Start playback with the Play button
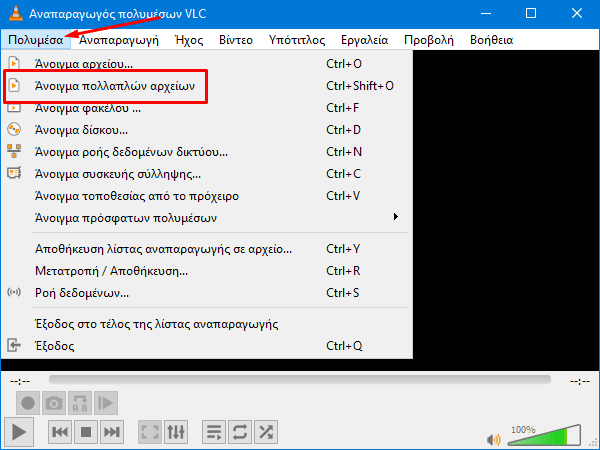600x450 pixels. (x=19, y=432)
